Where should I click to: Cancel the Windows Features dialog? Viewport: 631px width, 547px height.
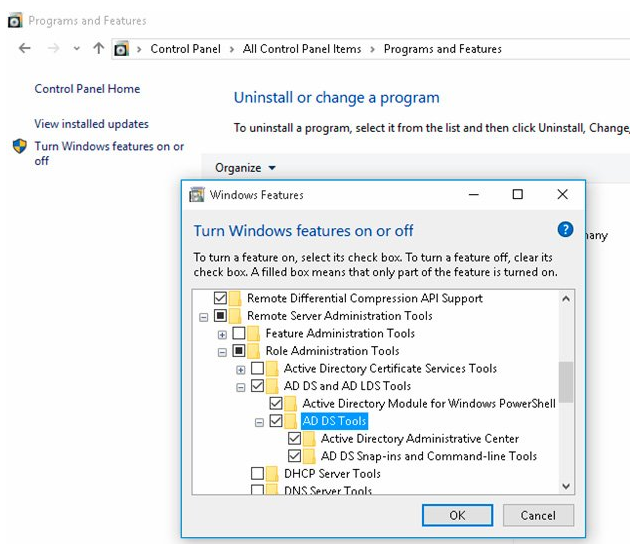[538, 515]
